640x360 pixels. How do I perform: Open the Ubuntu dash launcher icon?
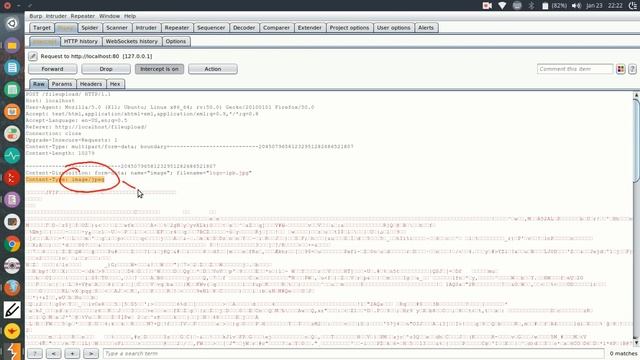coord(12,23)
